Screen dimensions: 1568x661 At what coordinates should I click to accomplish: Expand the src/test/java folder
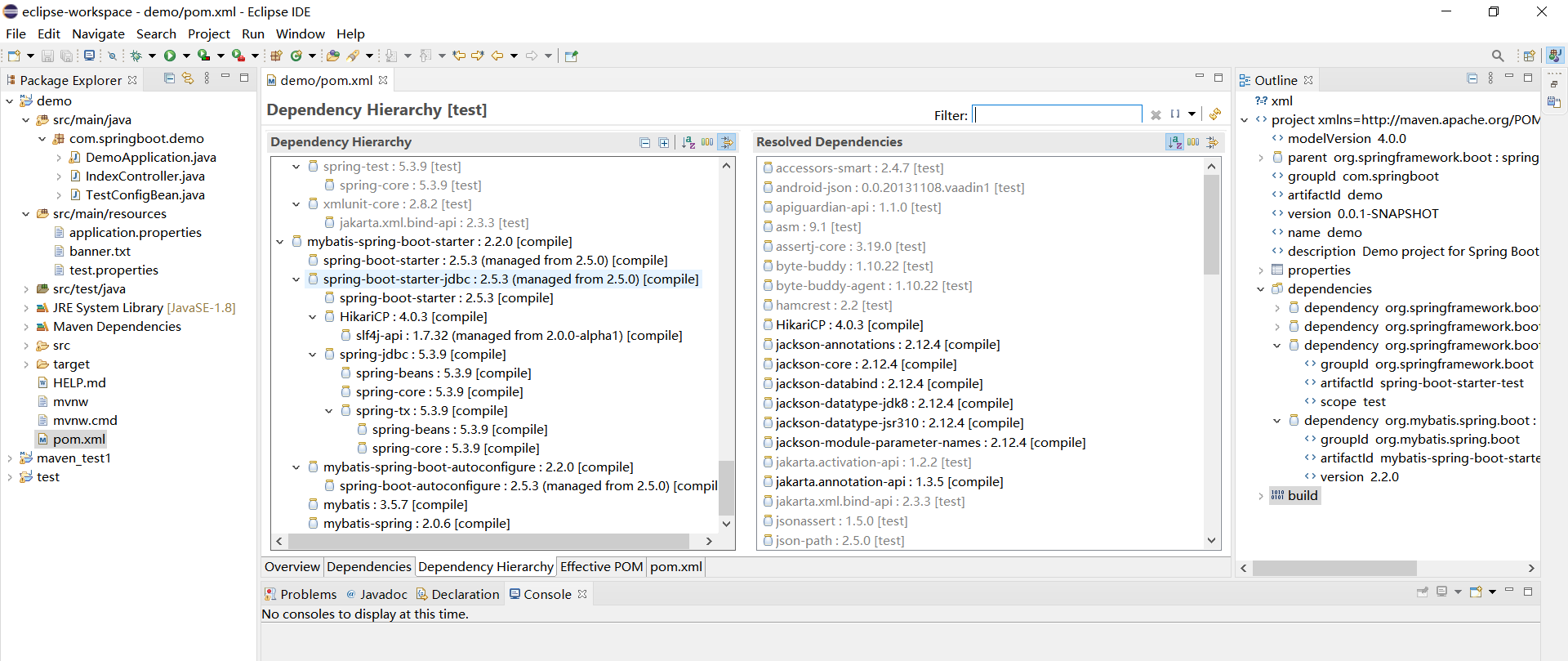(26, 289)
